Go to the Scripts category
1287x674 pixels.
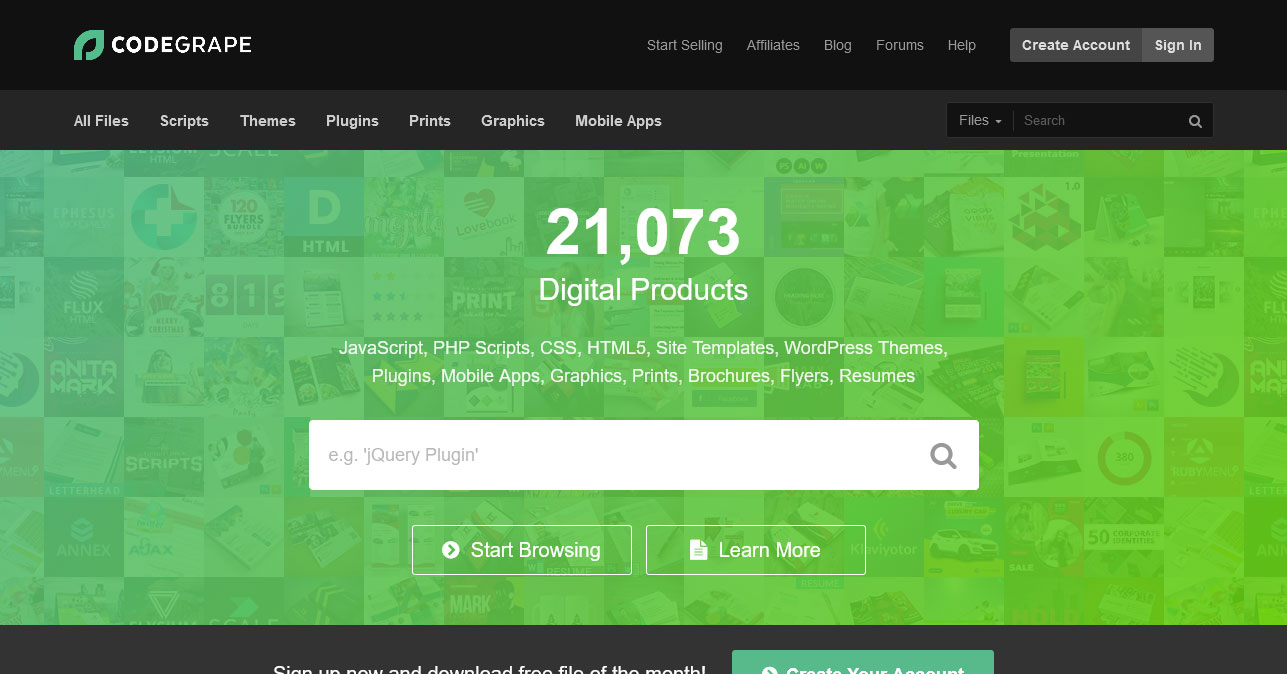184,121
